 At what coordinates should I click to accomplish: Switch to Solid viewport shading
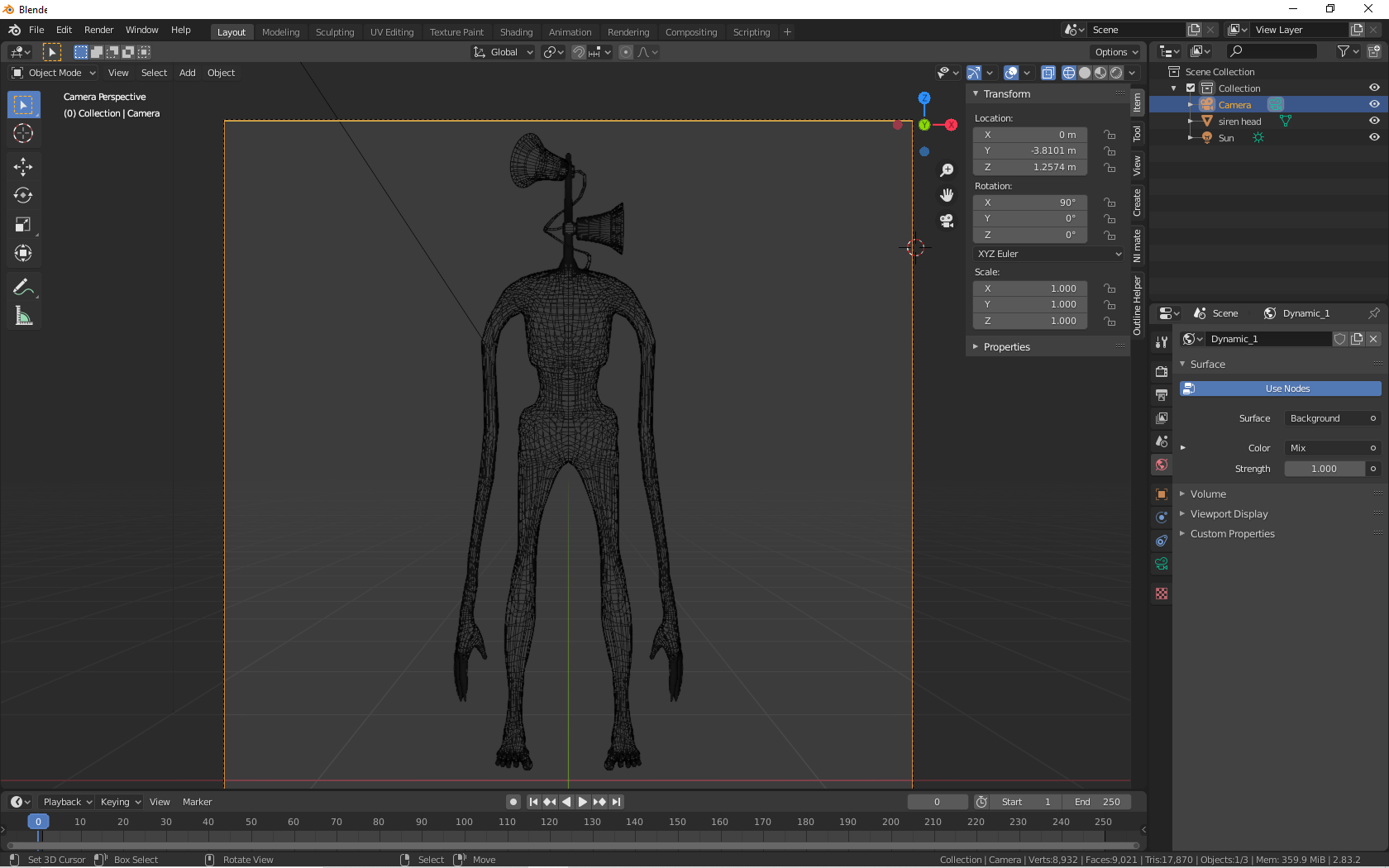(x=1084, y=73)
